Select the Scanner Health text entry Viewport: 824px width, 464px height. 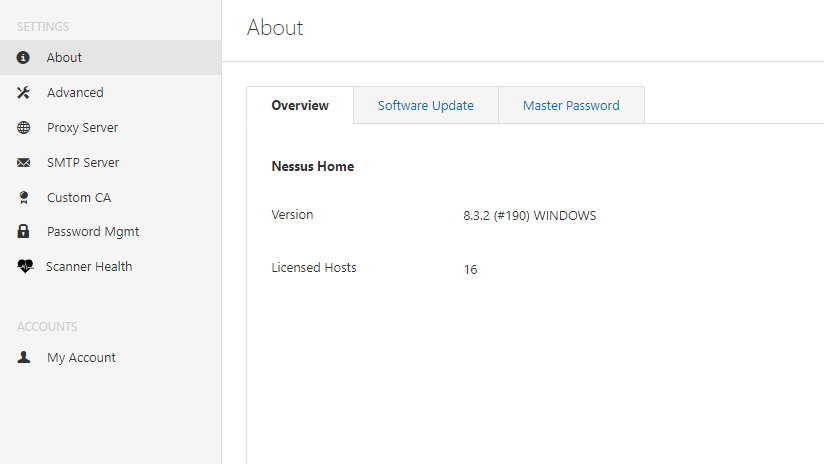[89, 267]
